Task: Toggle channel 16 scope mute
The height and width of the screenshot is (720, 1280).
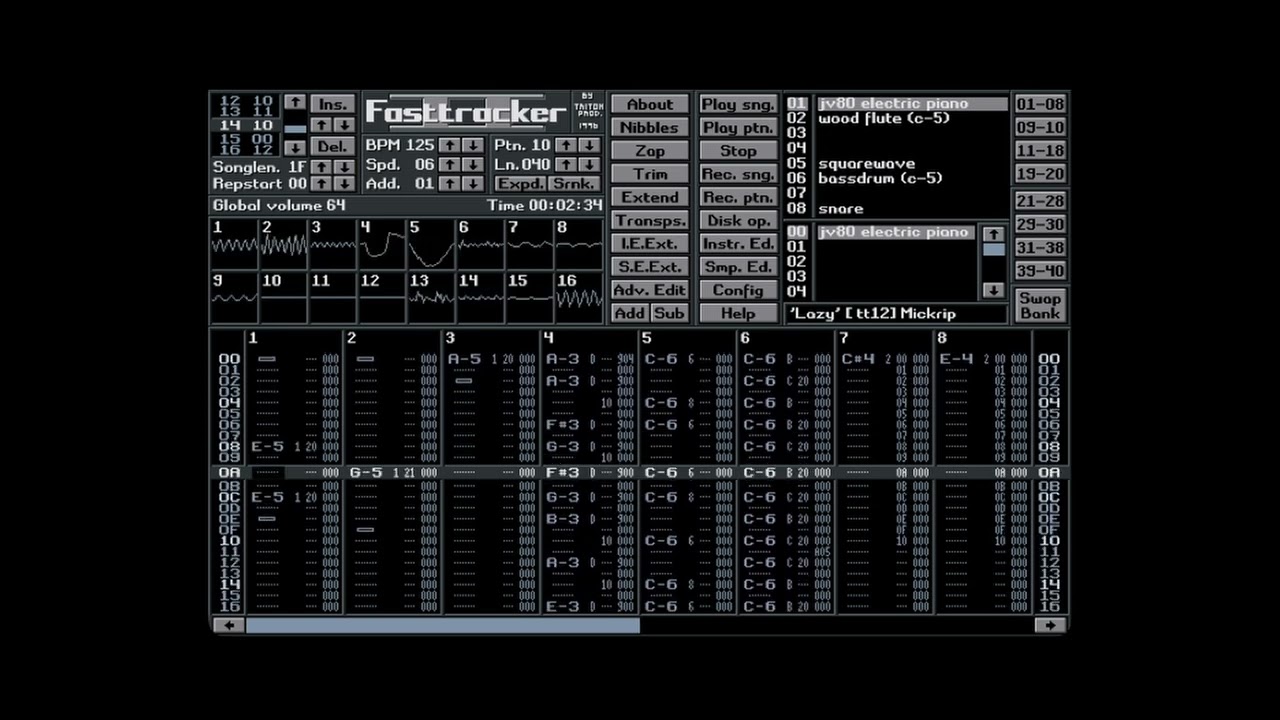Action: pos(579,298)
